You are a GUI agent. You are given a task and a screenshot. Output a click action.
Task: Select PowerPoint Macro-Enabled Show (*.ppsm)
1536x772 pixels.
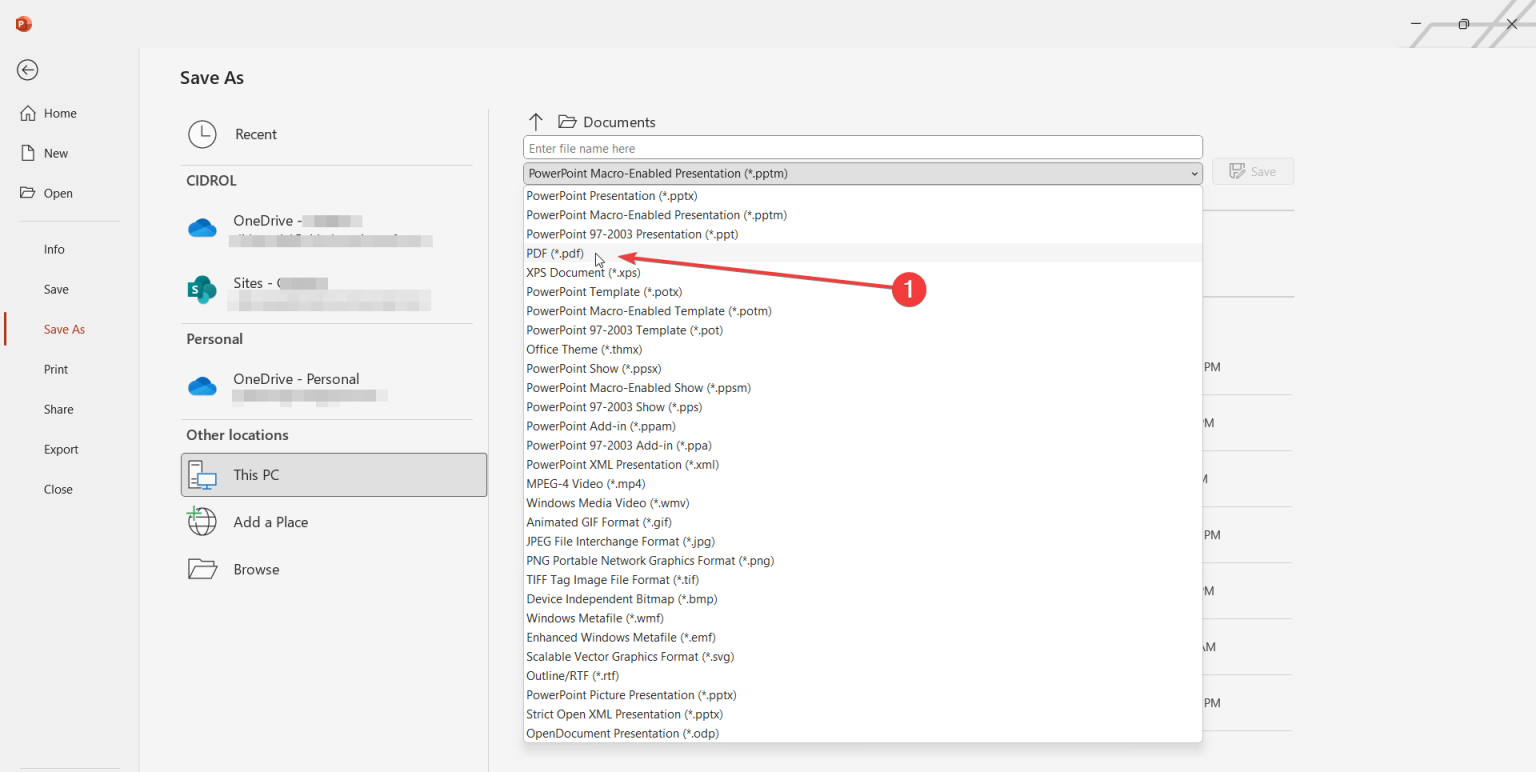coord(862,388)
